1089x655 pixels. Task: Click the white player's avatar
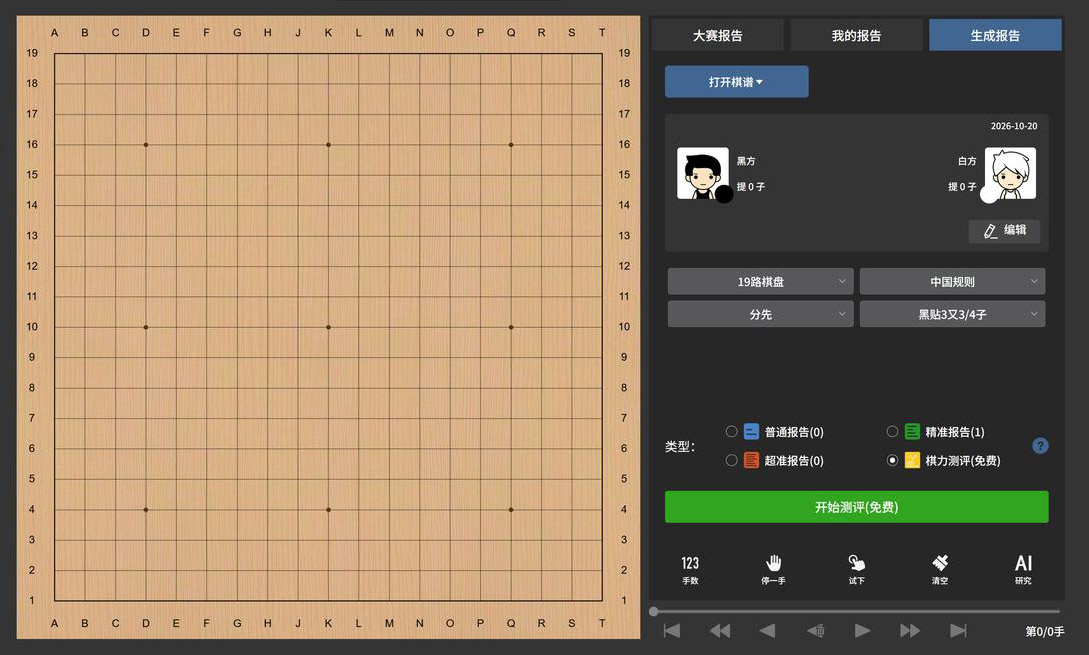click(x=1011, y=173)
